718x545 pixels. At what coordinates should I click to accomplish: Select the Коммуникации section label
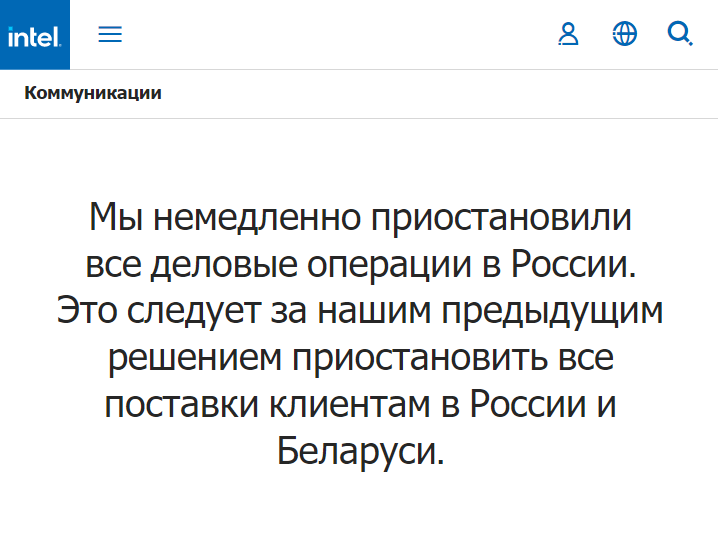93,94
